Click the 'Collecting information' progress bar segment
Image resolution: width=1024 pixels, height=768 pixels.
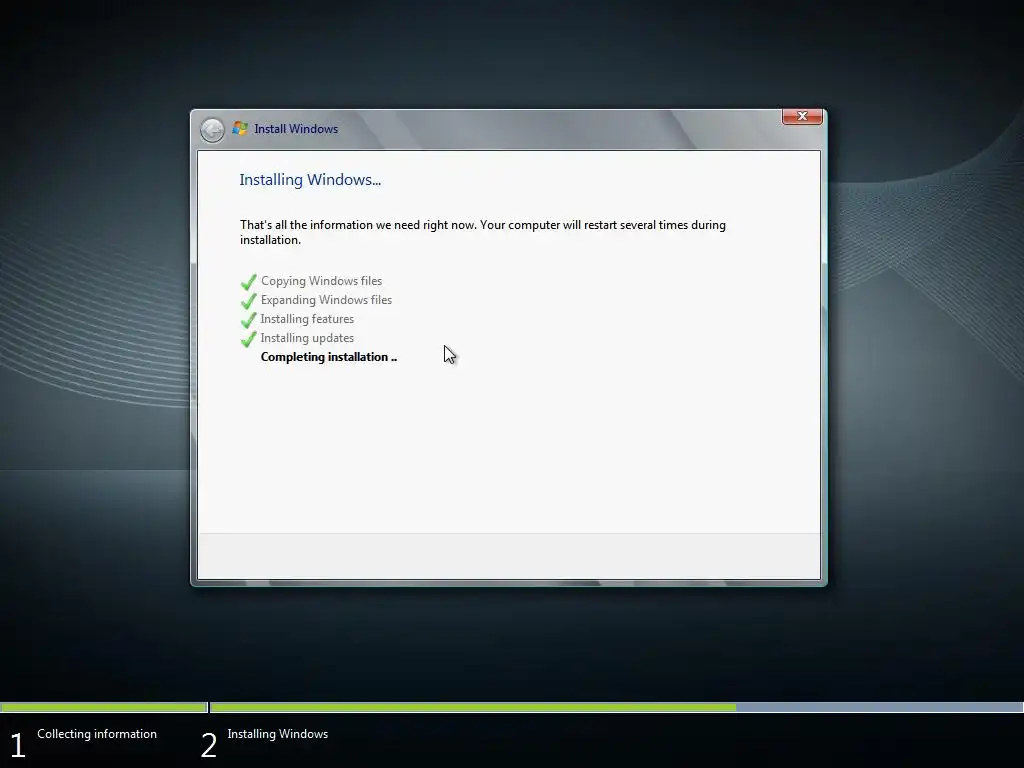click(x=104, y=707)
